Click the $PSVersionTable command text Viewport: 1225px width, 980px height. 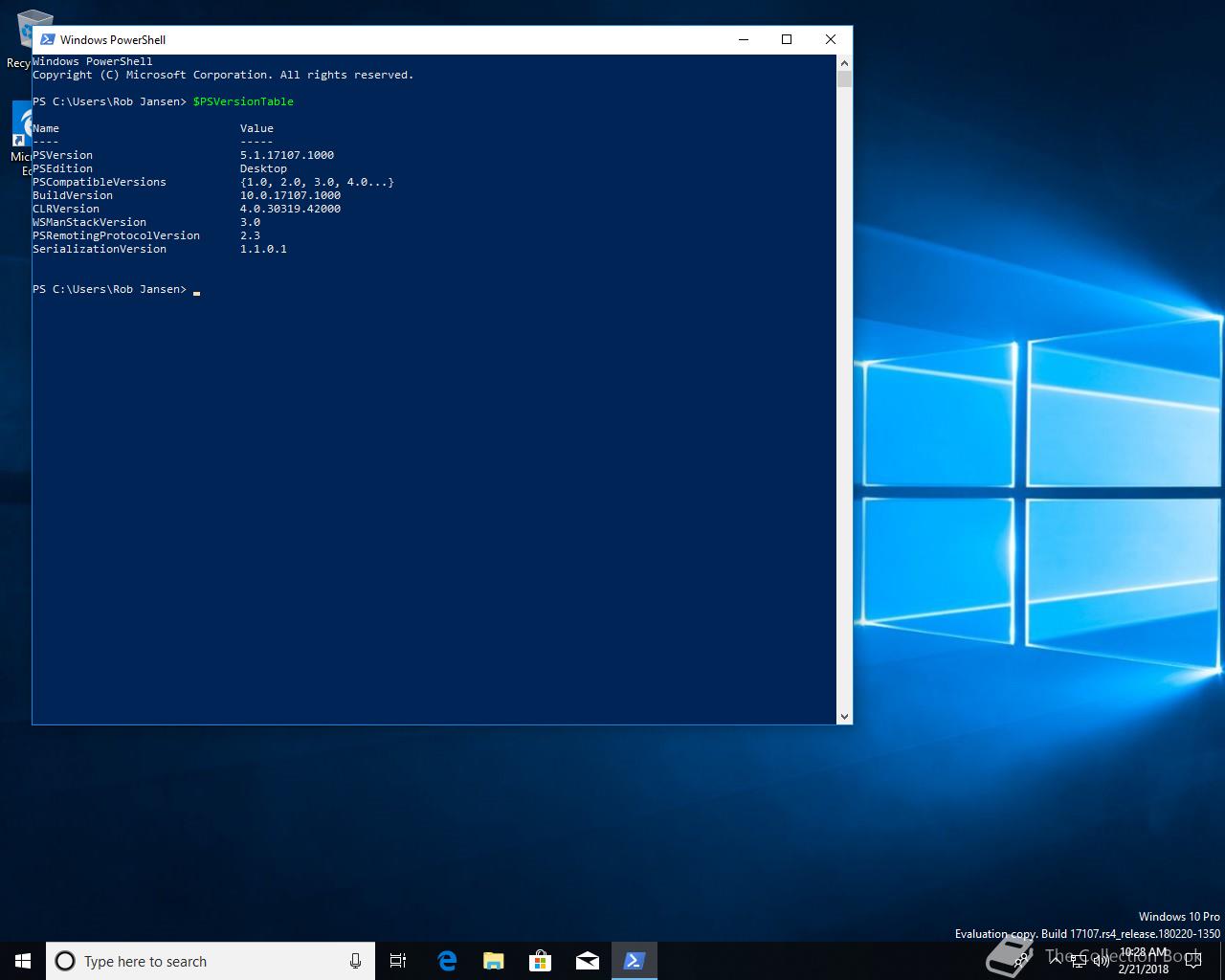click(243, 101)
